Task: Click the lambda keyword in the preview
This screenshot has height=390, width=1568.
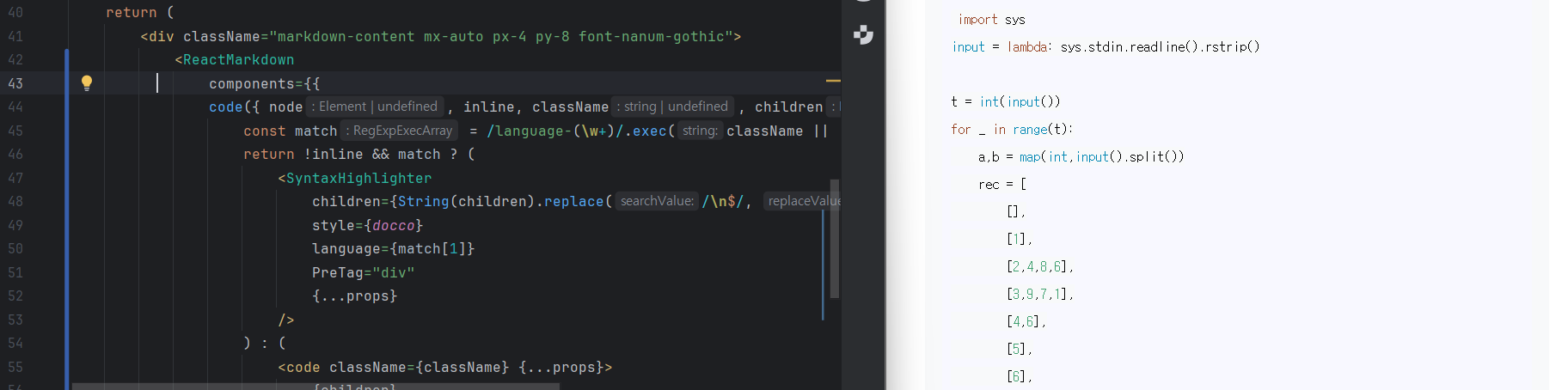Action: click(1027, 46)
